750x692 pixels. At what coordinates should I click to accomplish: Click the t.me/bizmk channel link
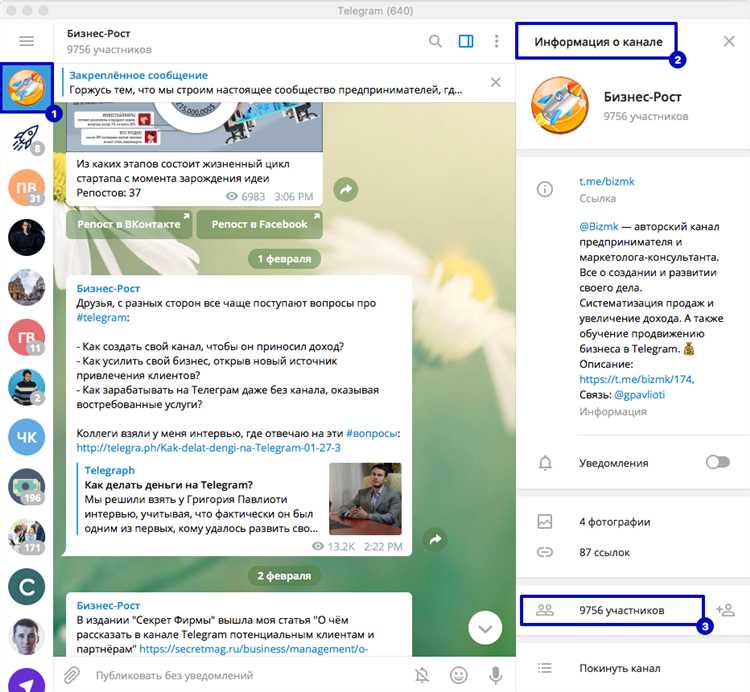(x=607, y=182)
